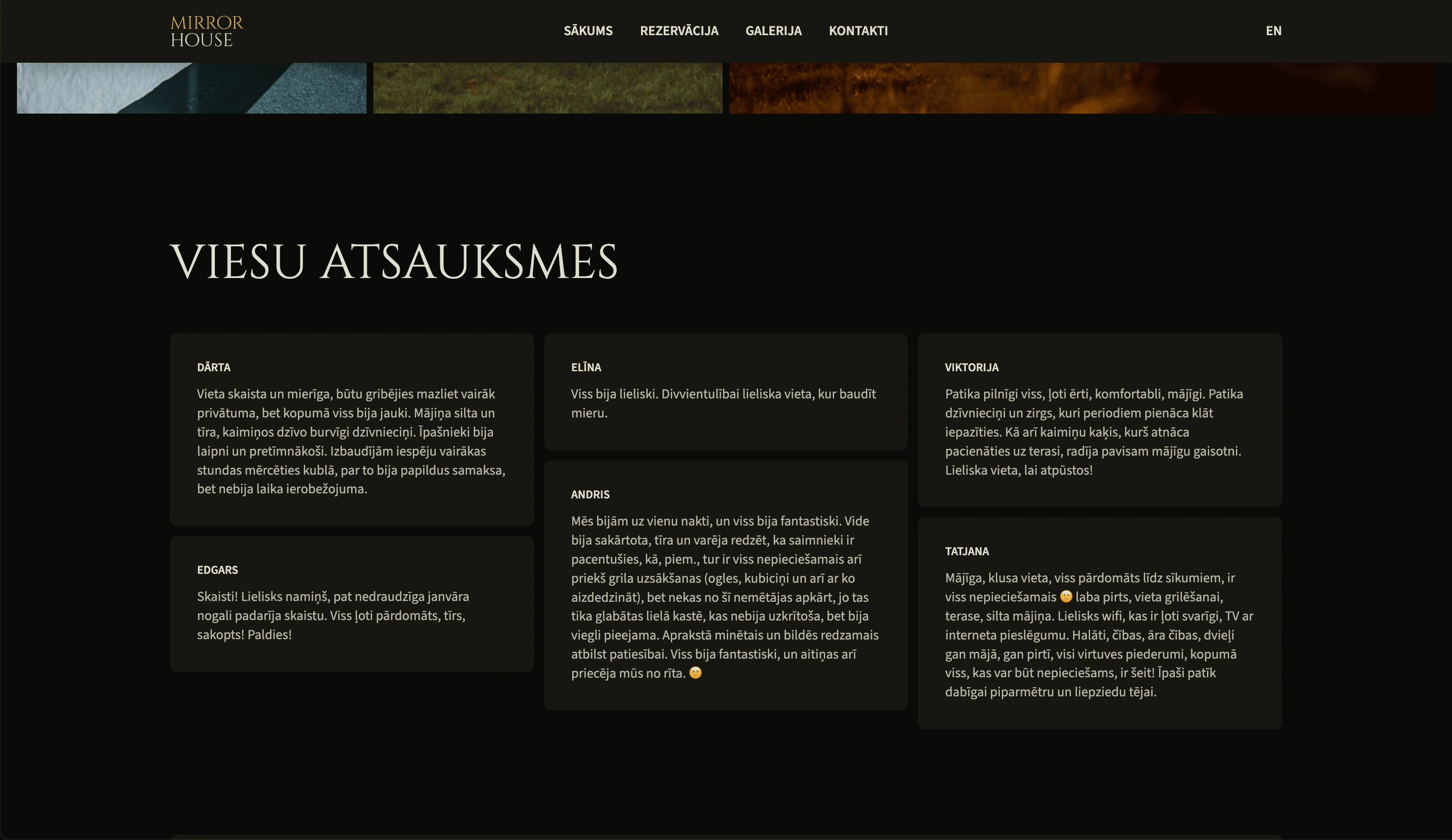Viewport: 1452px width, 840px height.
Task: Select Dārta's review card
Action: point(351,429)
